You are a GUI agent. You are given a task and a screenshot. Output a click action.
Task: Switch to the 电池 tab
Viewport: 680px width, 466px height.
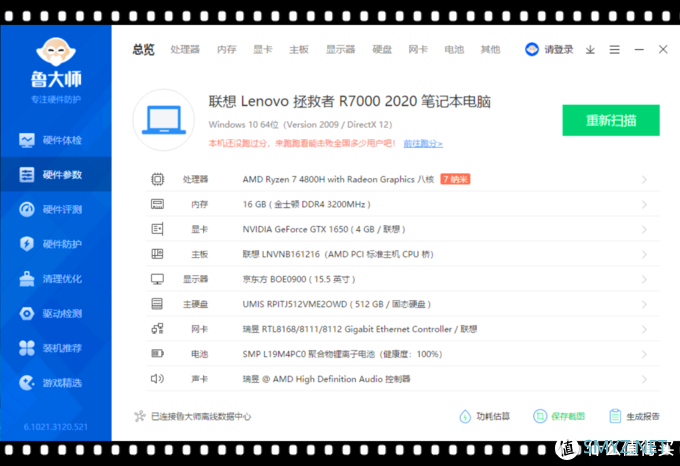(x=454, y=49)
